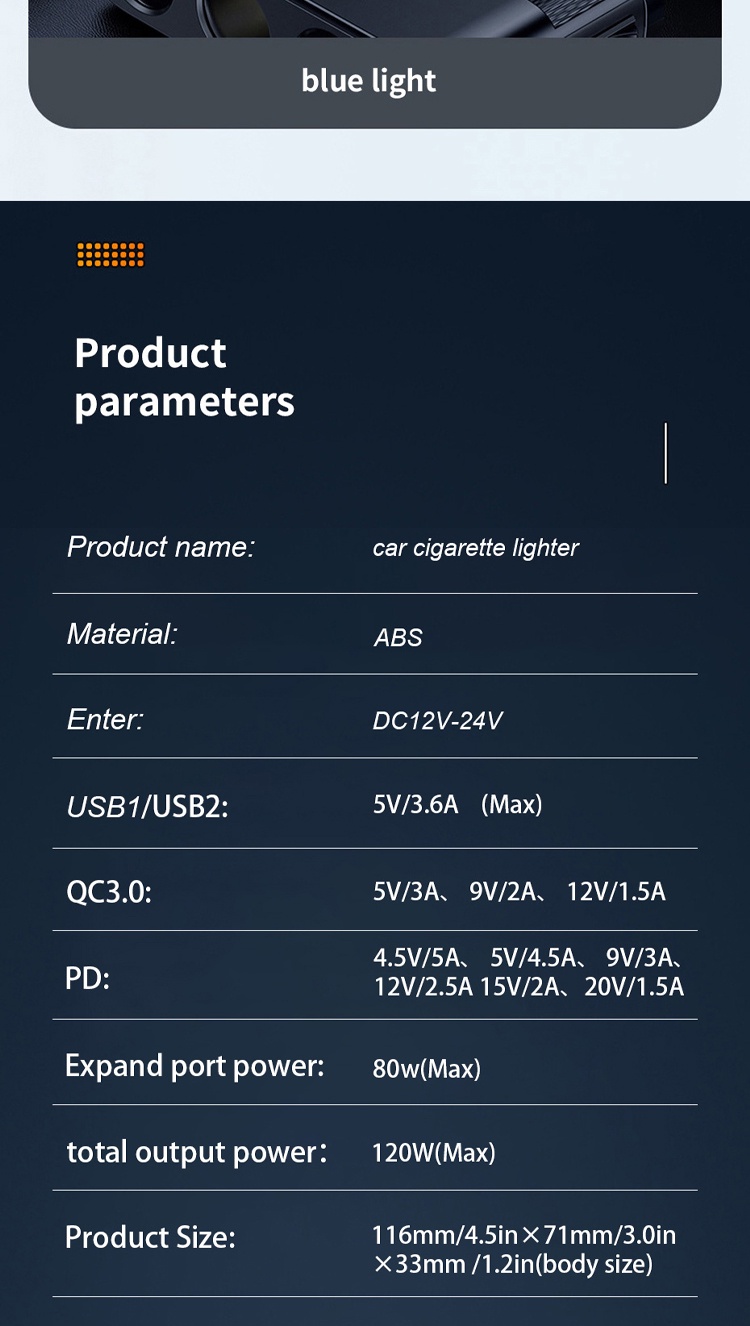Select the 'QC3.0:' row label
Screen dimensions: 750x1326
click(108, 891)
